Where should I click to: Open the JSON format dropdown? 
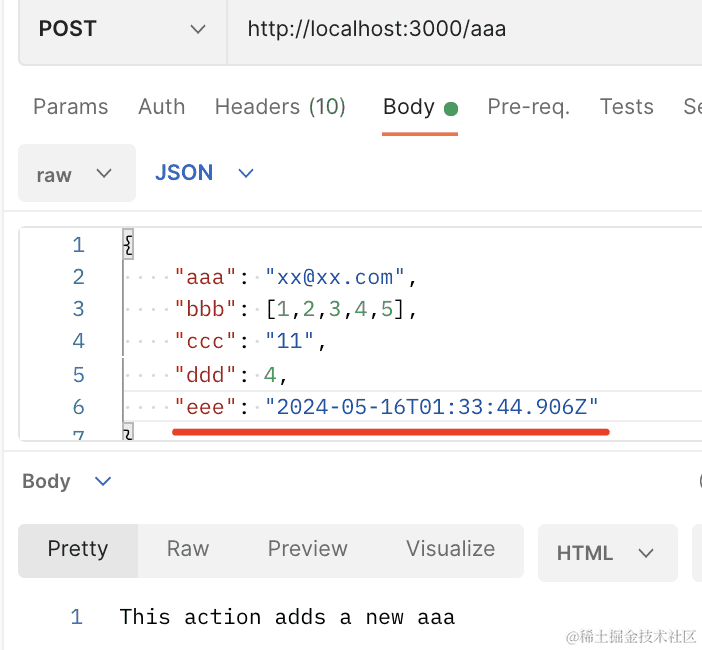pos(205,173)
